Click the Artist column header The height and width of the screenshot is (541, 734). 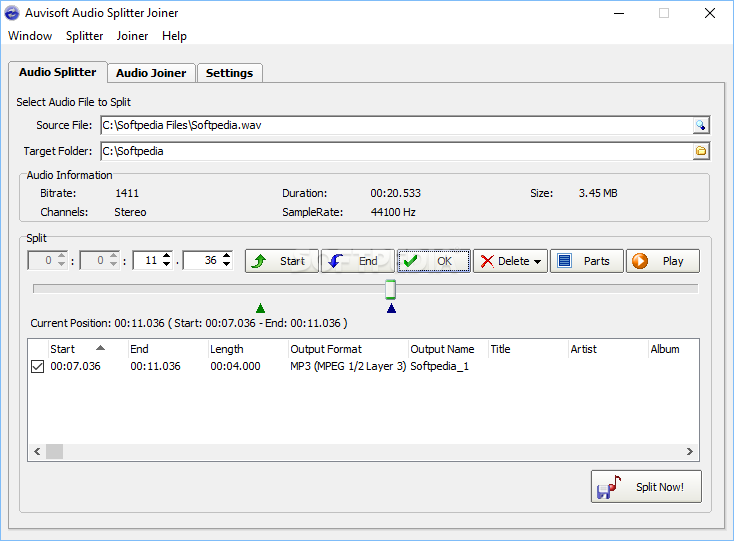click(x=609, y=349)
